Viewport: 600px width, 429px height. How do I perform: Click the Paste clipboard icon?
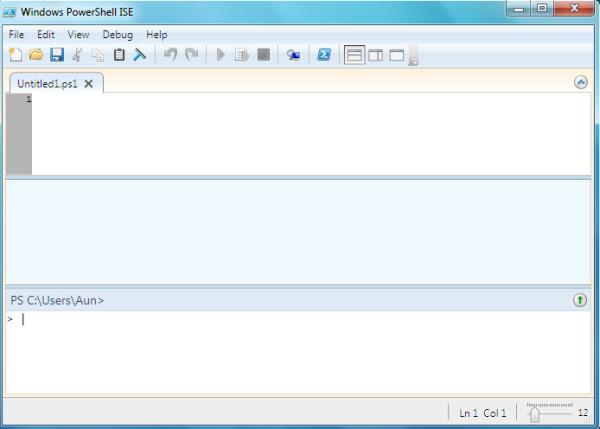pos(119,55)
